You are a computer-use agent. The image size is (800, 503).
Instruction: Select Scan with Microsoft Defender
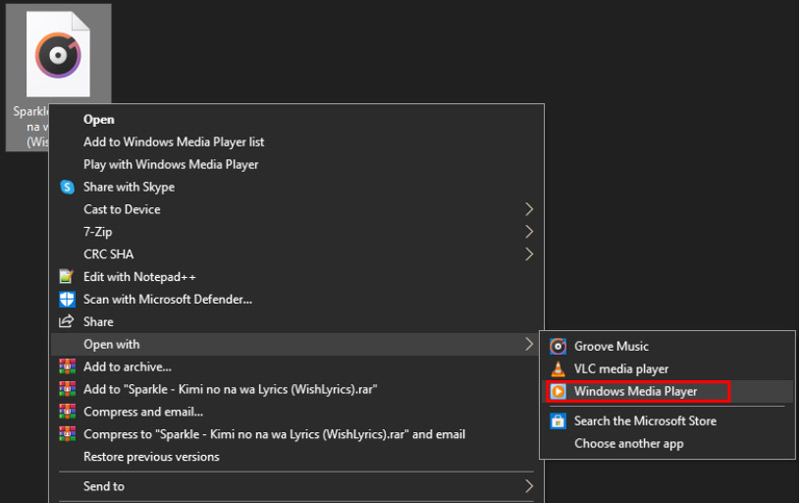(297, 299)
